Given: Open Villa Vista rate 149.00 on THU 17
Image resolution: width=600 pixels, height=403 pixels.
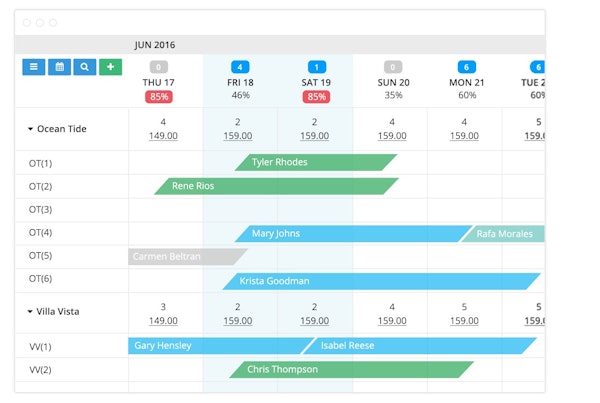Looking at the screenshot, I should click(163, 321).
